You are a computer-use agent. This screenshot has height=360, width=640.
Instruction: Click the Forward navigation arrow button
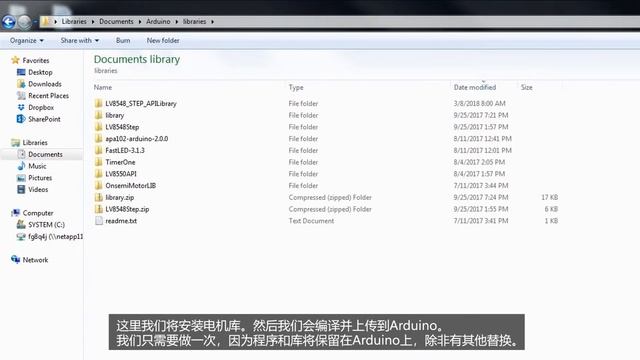click(24, 22)
